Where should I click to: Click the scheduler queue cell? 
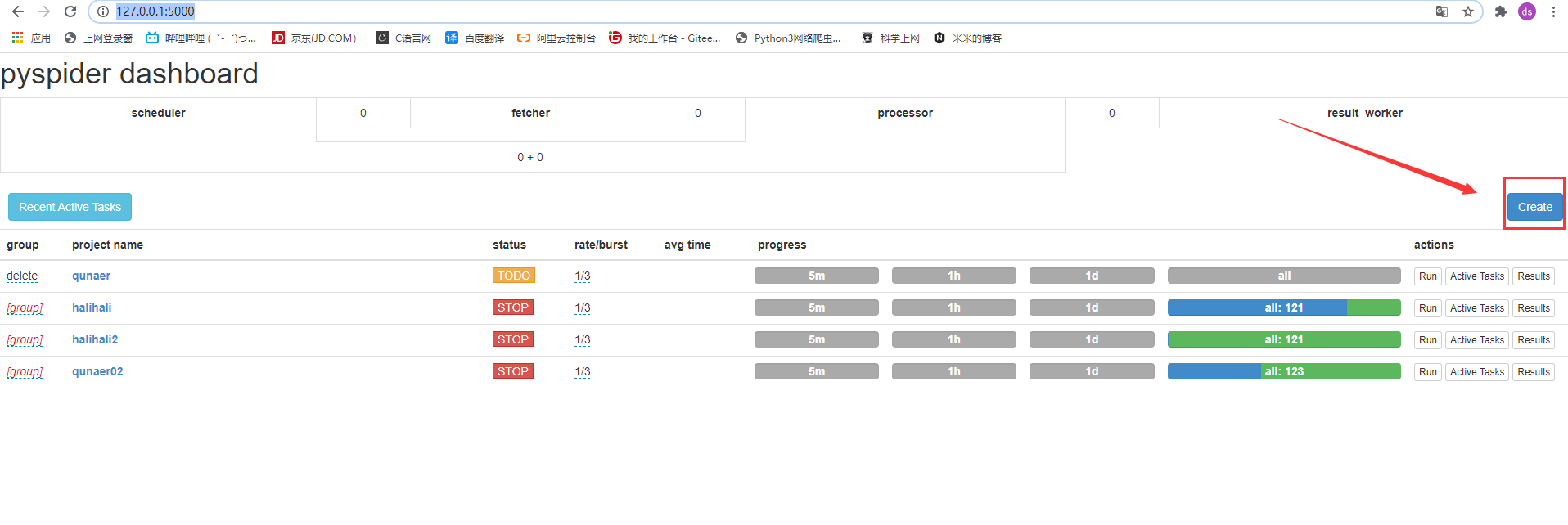pyautogui.click(x=159, y=113)
